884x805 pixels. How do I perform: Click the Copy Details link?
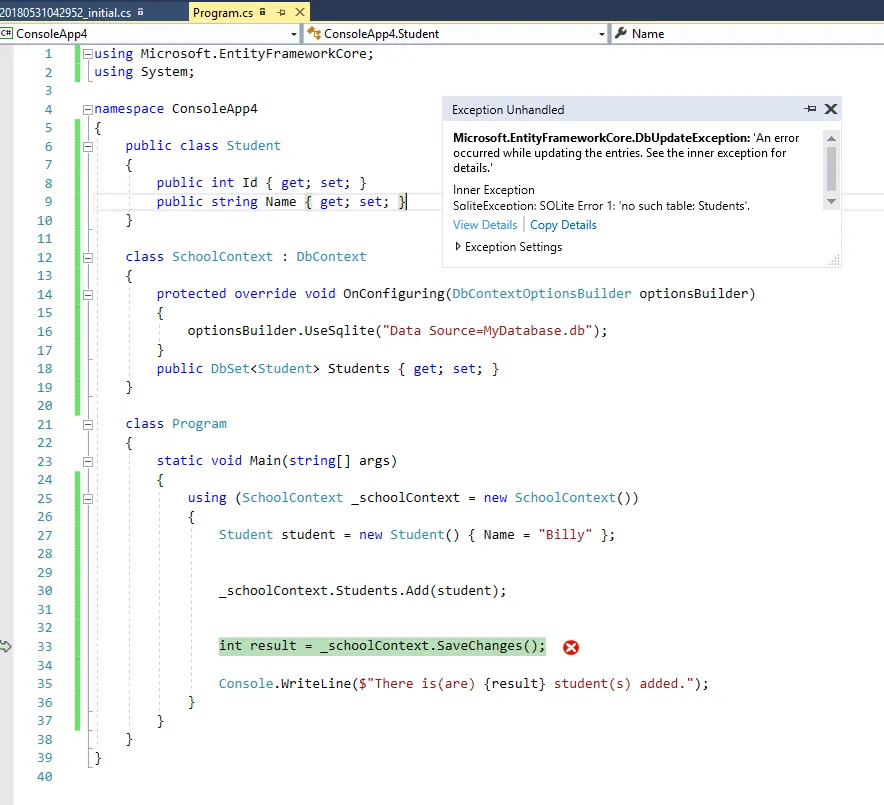563,225
